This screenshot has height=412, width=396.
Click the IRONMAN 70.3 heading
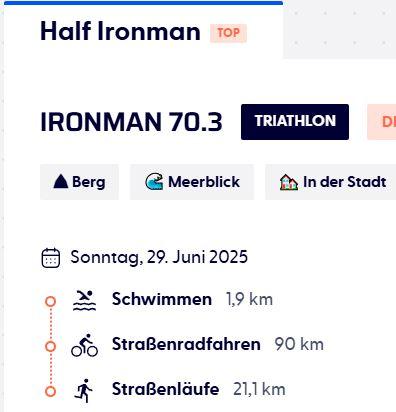(x=131, y=122)
